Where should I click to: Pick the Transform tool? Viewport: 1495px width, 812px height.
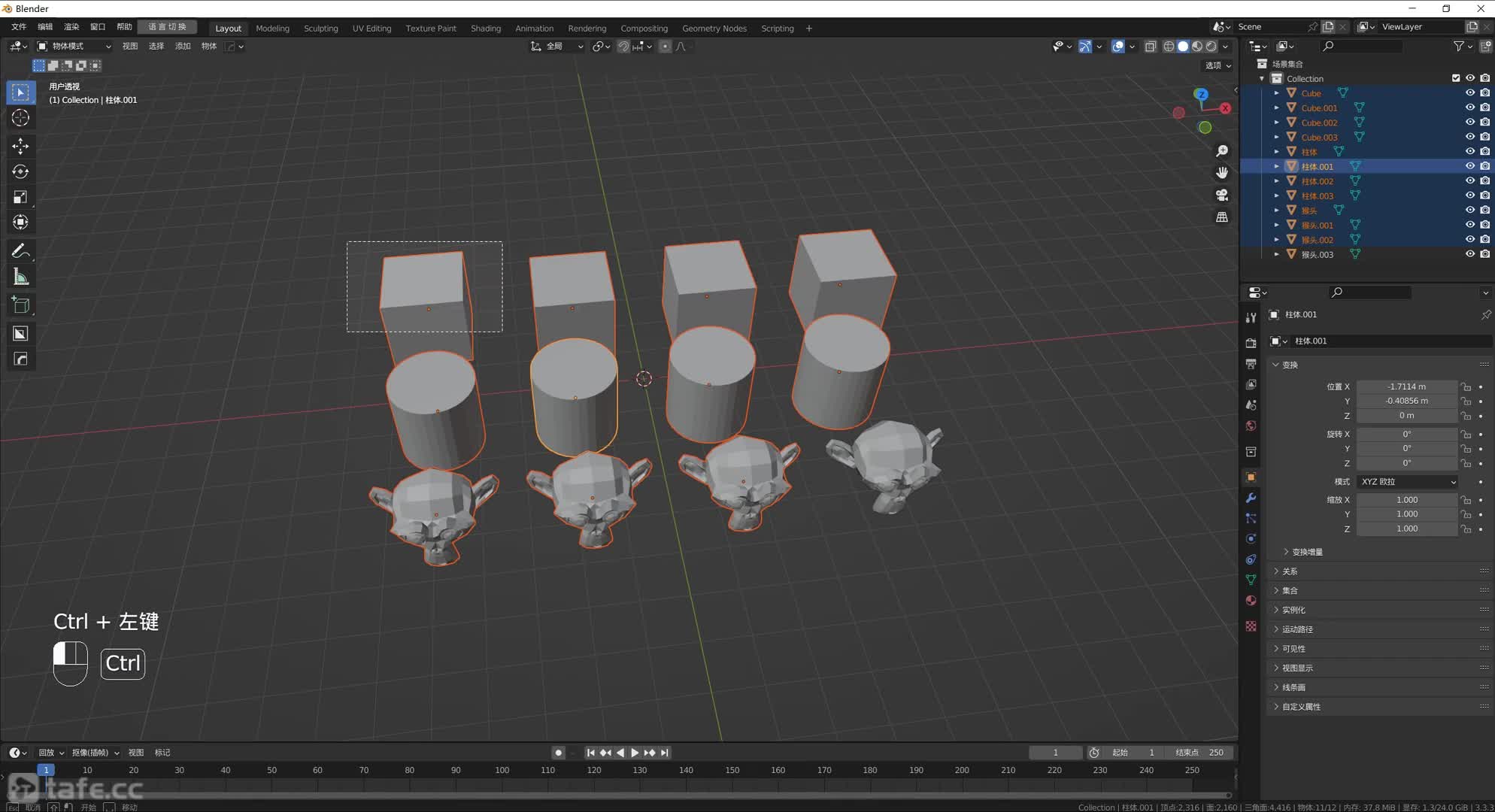tap(20, 223)
